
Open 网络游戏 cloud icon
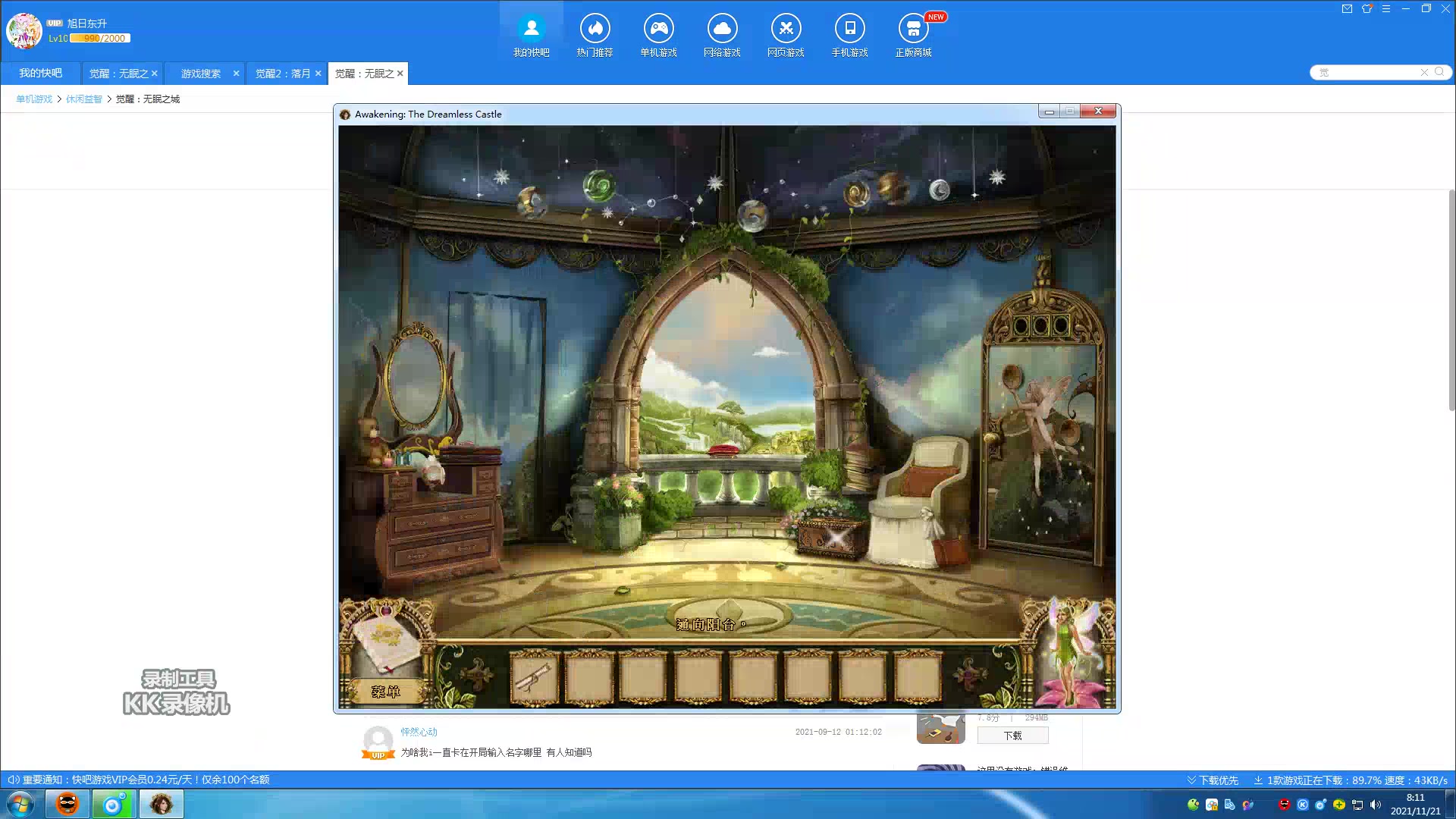click(722, 28)
